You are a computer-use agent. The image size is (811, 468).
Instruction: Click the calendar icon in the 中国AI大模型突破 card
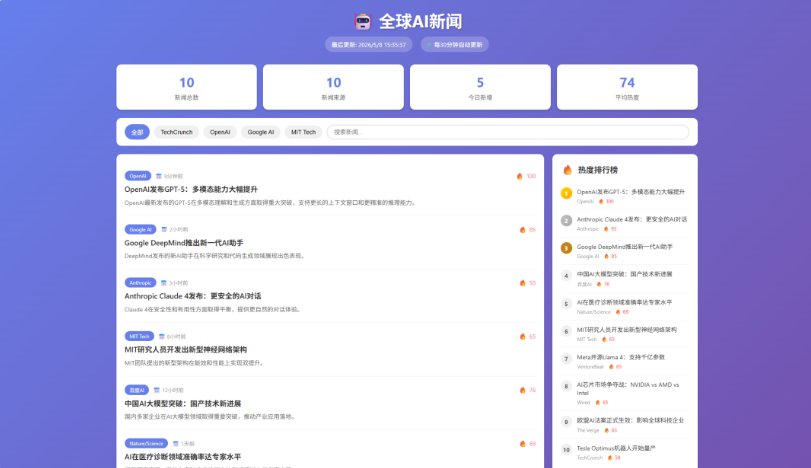tap(157, 390)
